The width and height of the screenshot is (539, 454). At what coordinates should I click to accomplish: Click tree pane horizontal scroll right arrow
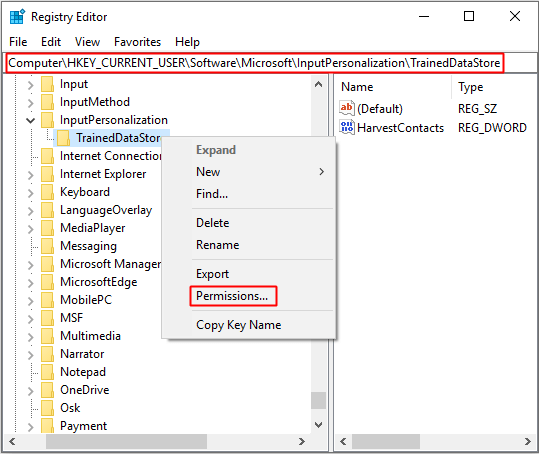pos(302,441)
